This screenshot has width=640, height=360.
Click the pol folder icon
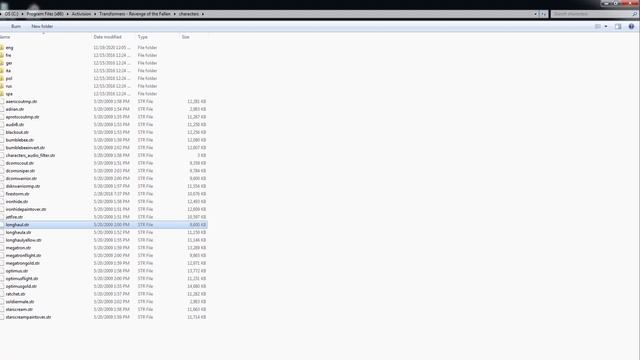[x=2, y=78]
